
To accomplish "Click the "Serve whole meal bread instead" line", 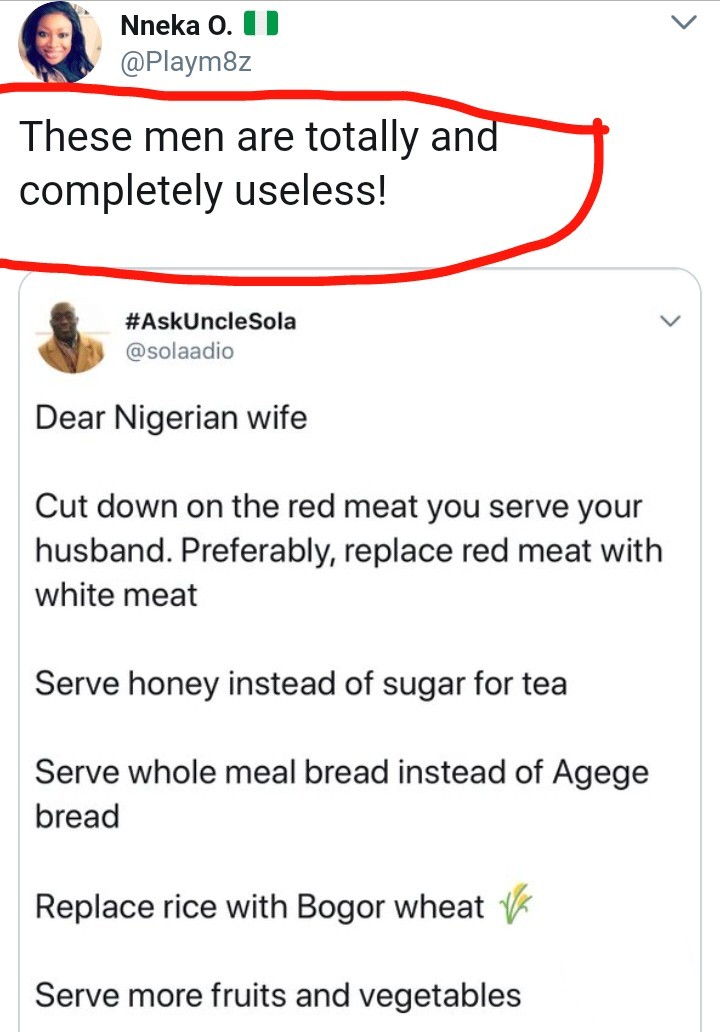I will coord(341,773).
